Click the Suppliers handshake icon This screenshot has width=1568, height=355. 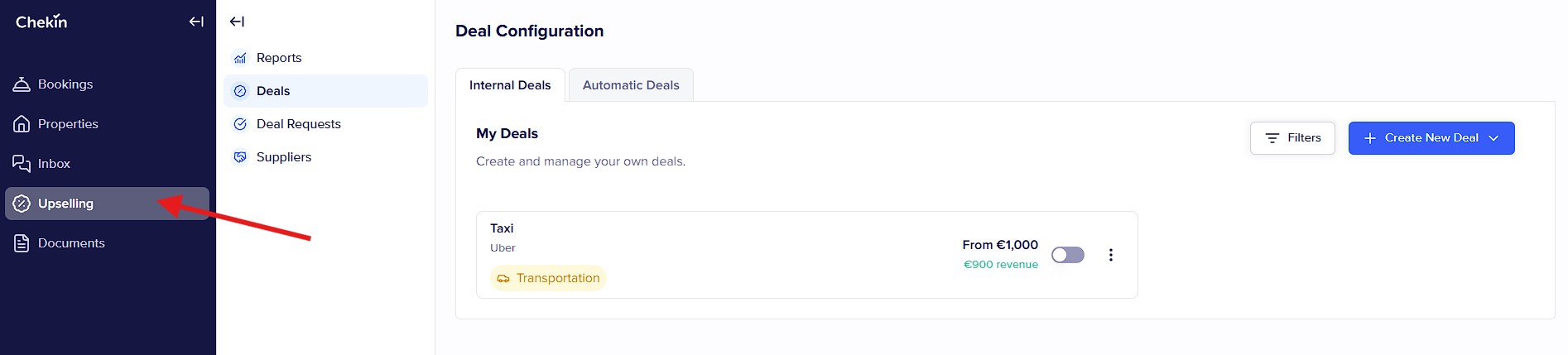click(240, 157)
